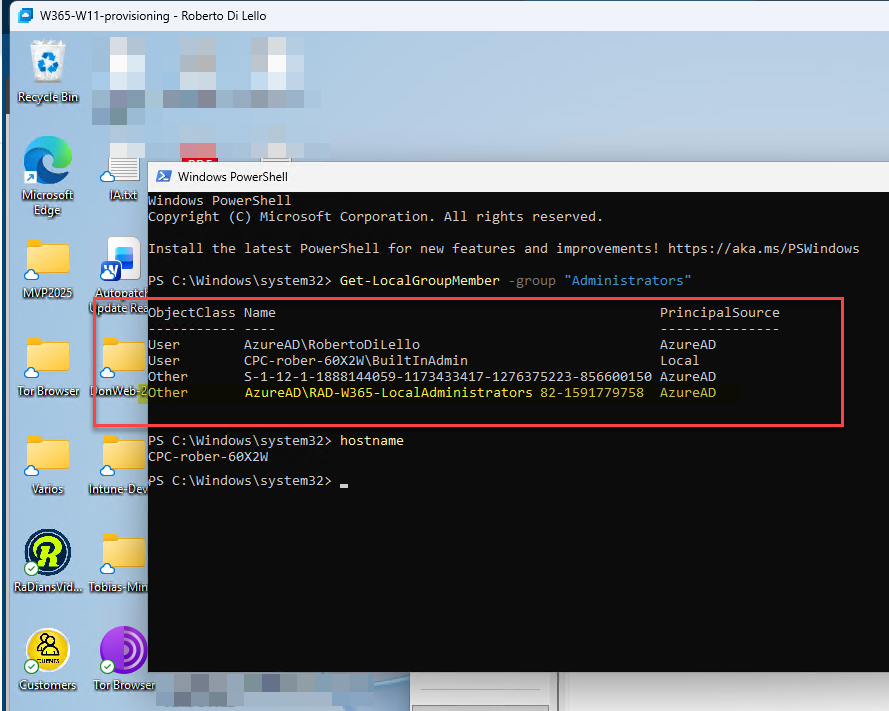The height and width of the screenshot is (711, 889).
Task: Open the Varios desktop folder
Action: pos(47,456)
